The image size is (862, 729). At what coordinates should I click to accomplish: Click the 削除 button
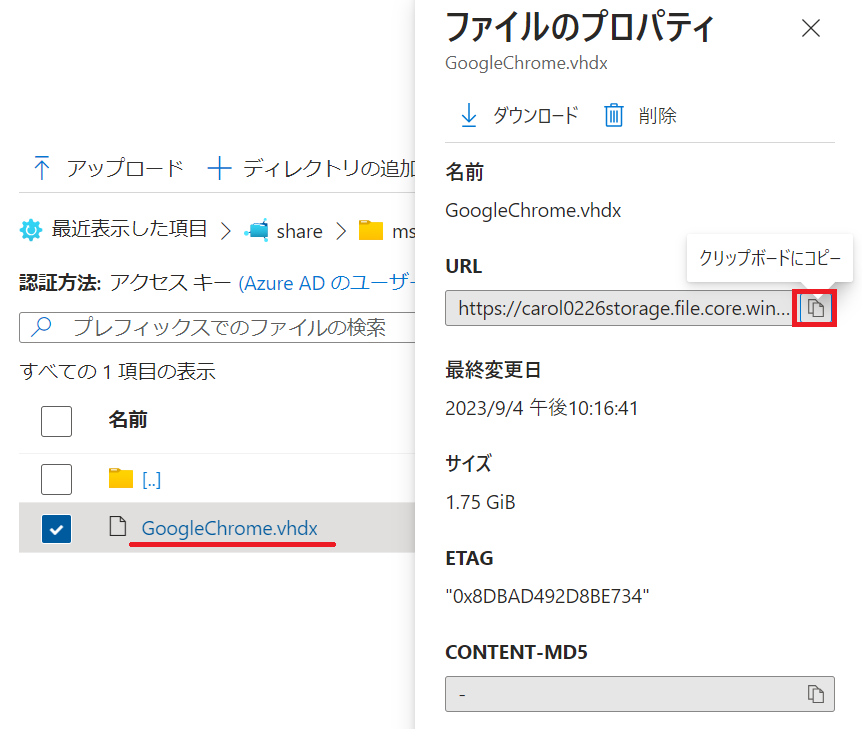pyautogui.click(x=640, y=115)
